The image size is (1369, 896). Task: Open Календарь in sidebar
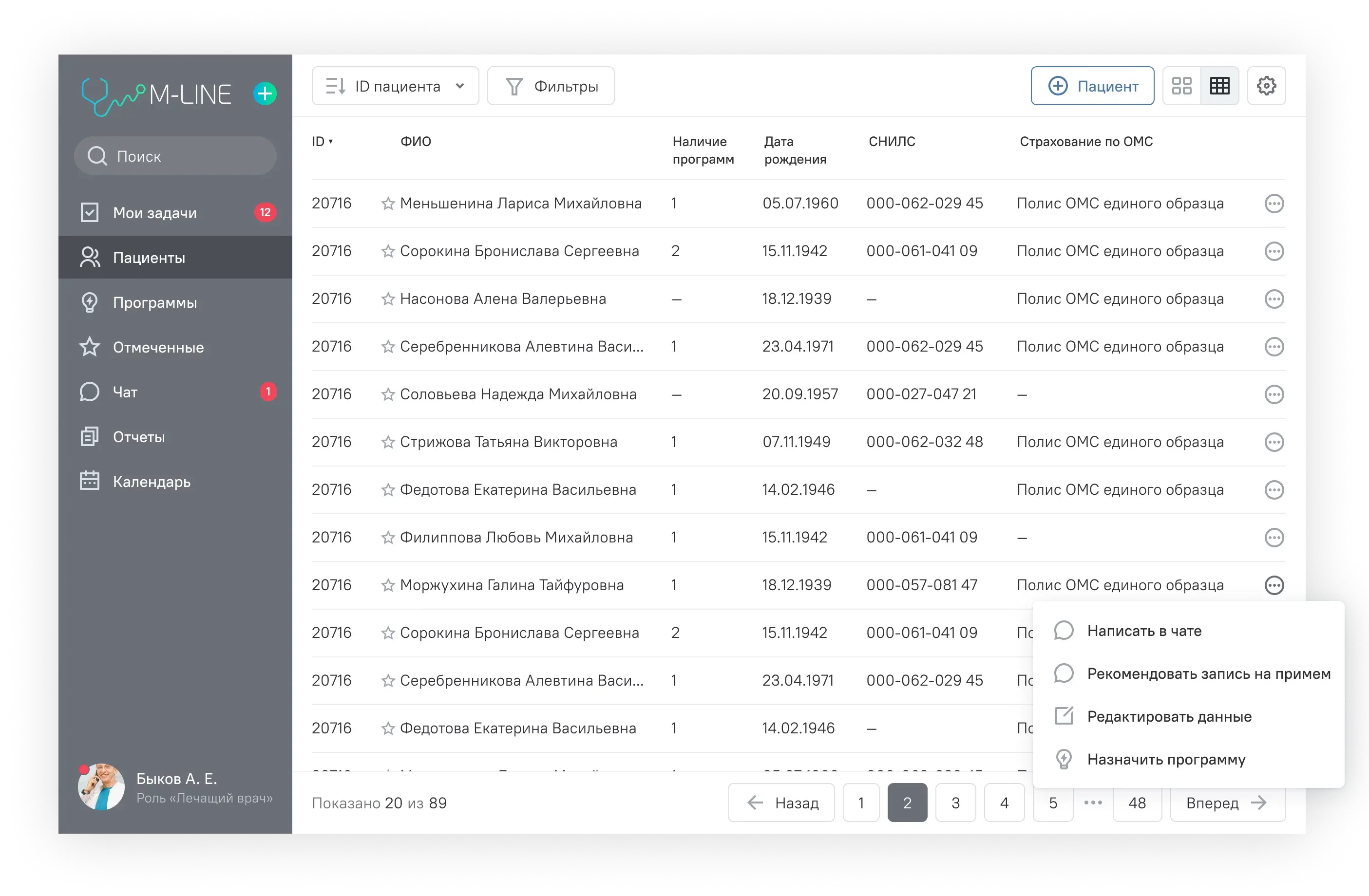pyautogui.click(x=175, y=482)
